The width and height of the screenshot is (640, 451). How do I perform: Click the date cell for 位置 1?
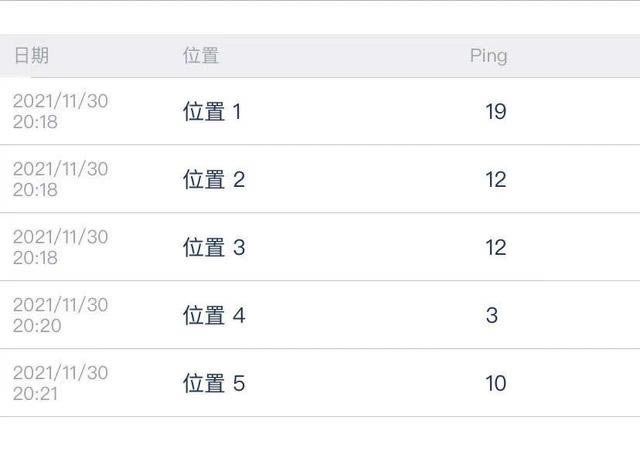pyautogui.click(x=60, y=111)
